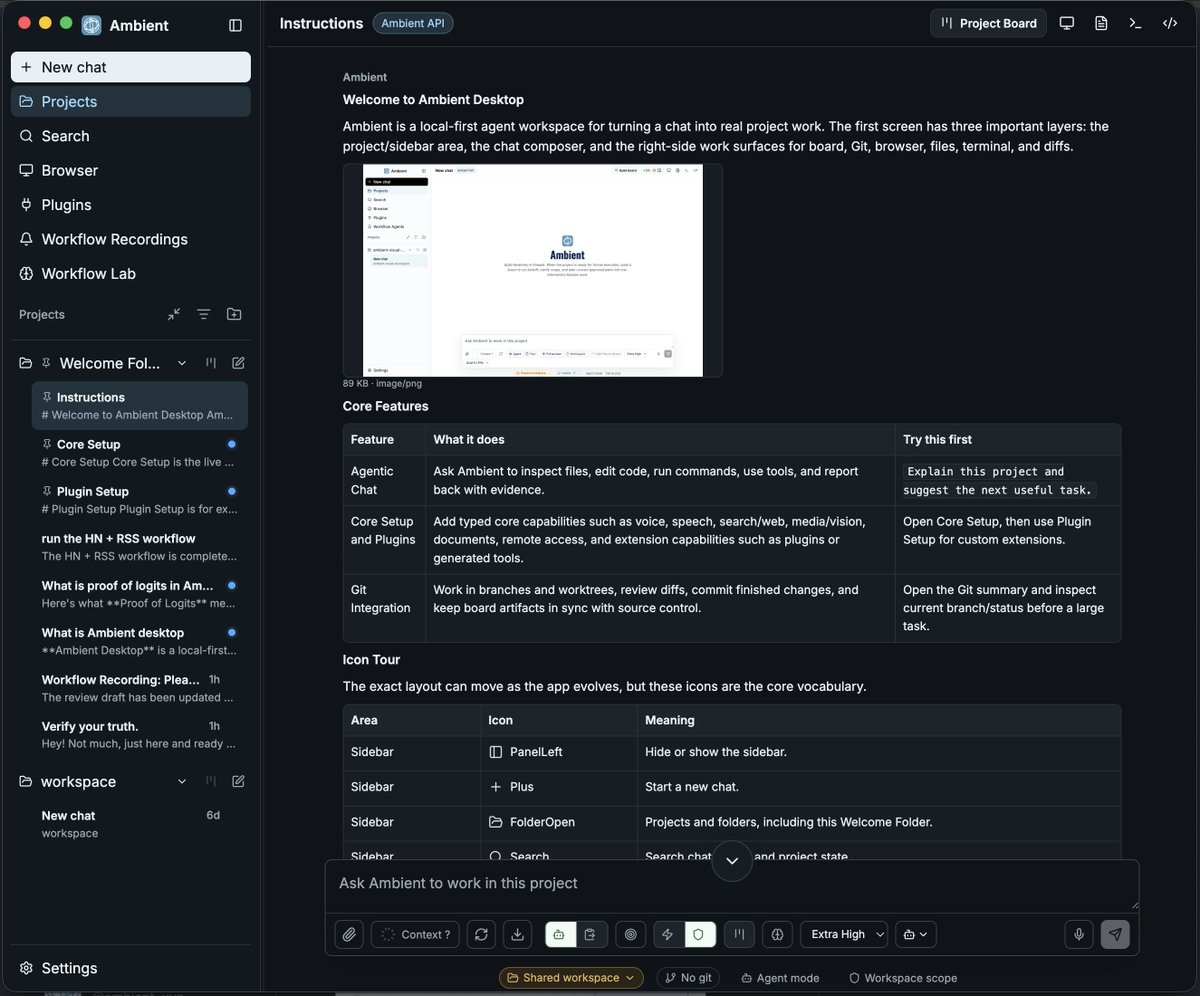Open the run the HN + RSS workflow chat
The height and width of the screenshot is (996, 1200).
click(139, 546)
